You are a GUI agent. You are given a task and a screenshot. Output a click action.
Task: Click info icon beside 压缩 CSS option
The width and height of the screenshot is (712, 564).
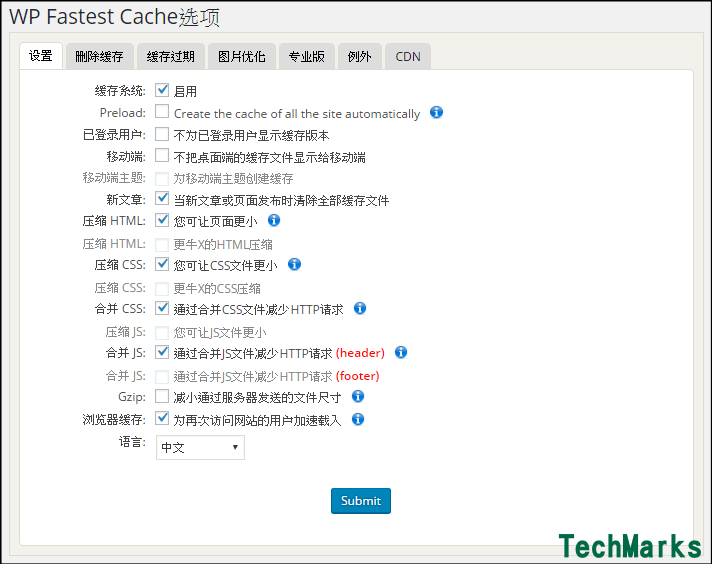(294, 264)
